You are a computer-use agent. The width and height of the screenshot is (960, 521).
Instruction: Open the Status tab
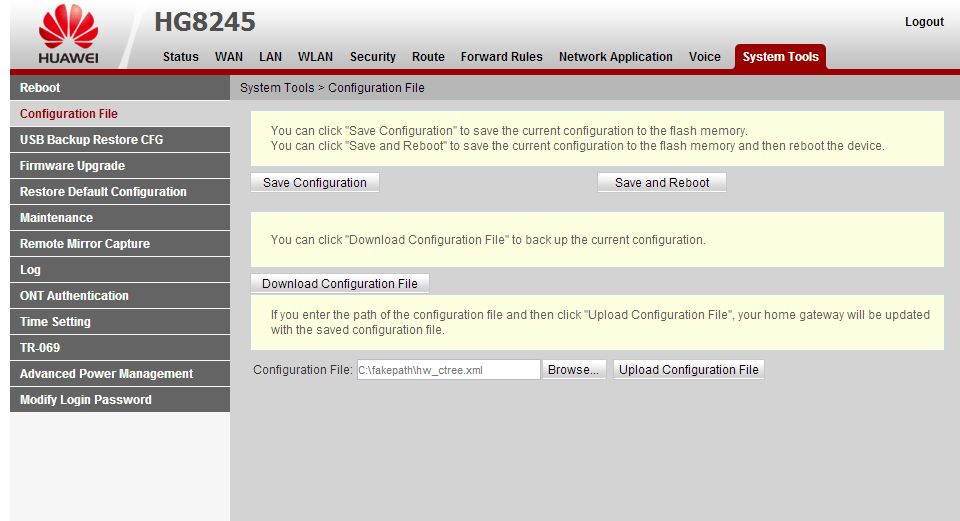[181, 57]
